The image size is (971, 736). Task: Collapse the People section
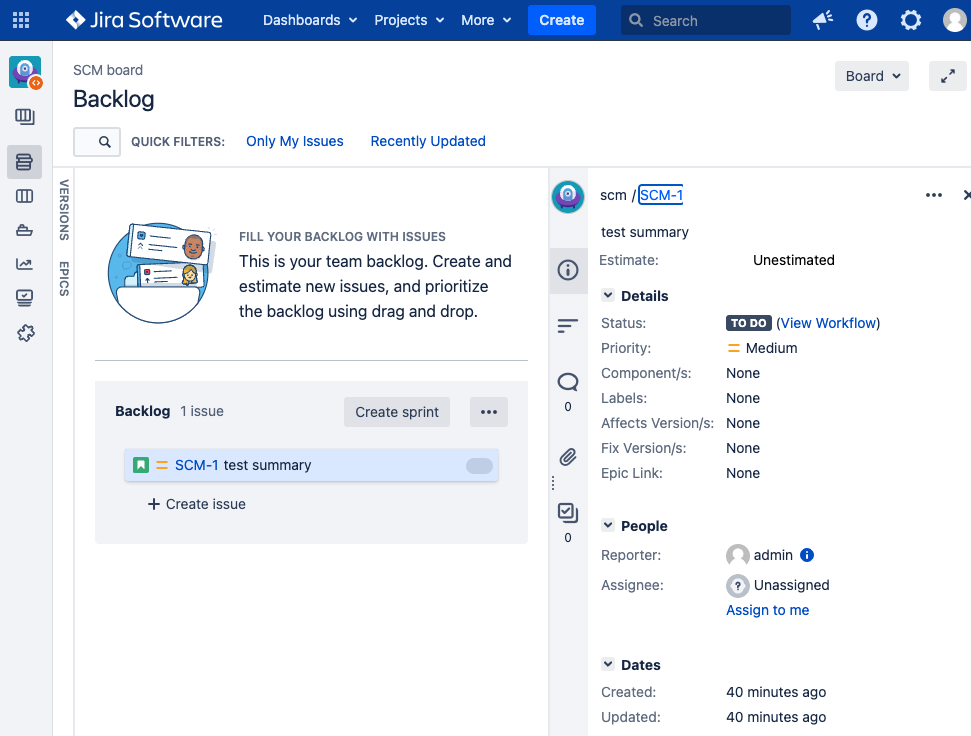tap(608, 526)
